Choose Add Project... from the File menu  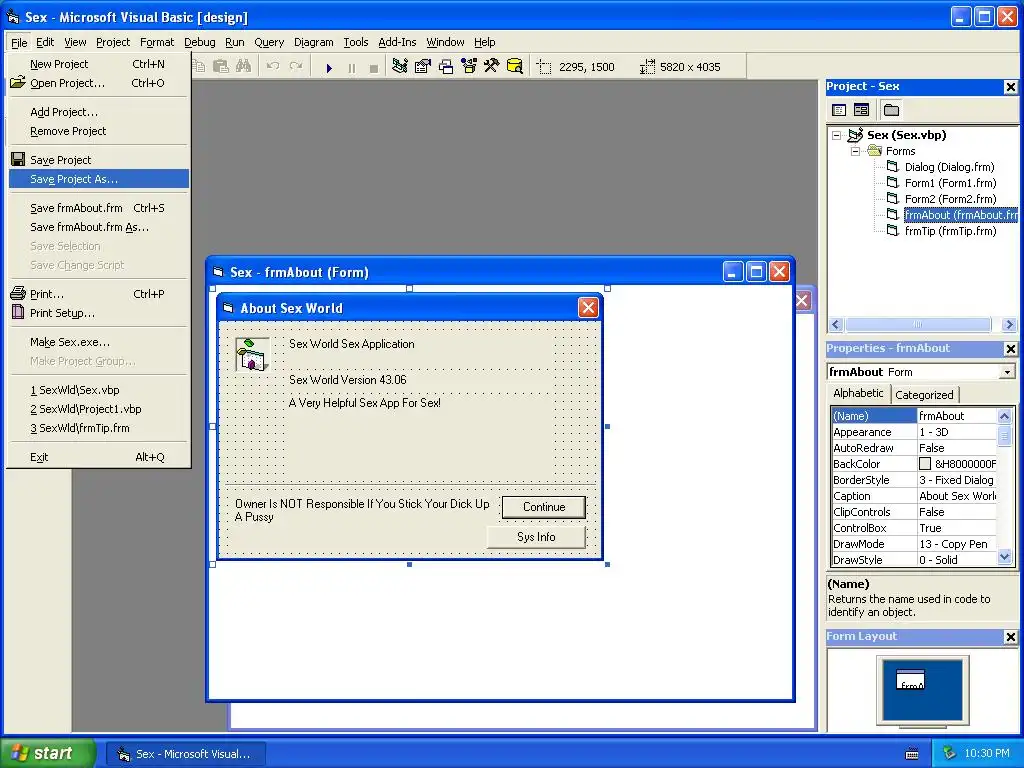[x=99, y=112]
